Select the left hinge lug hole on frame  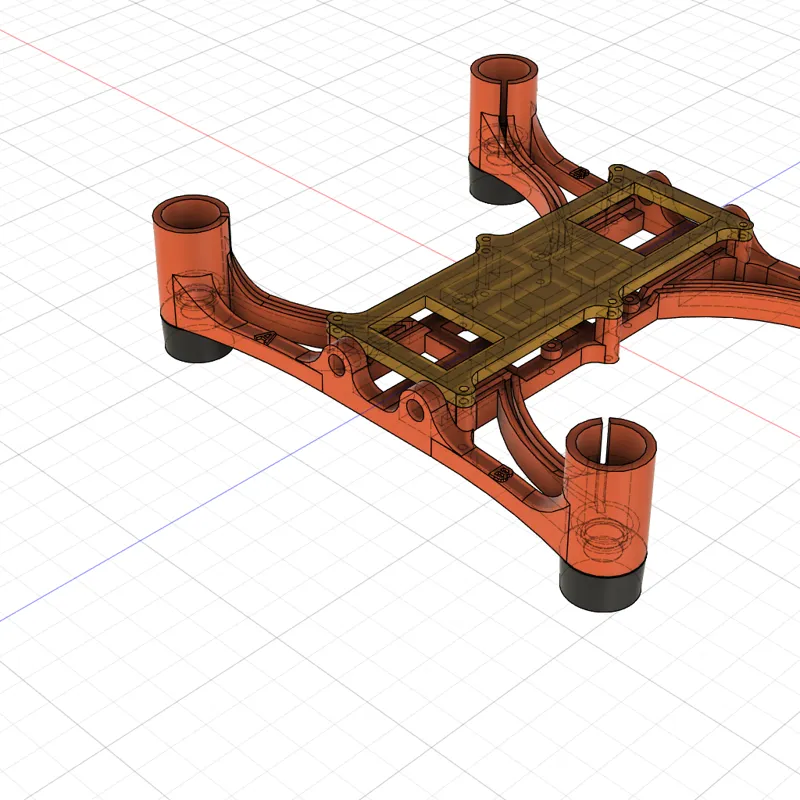(337, 363)
